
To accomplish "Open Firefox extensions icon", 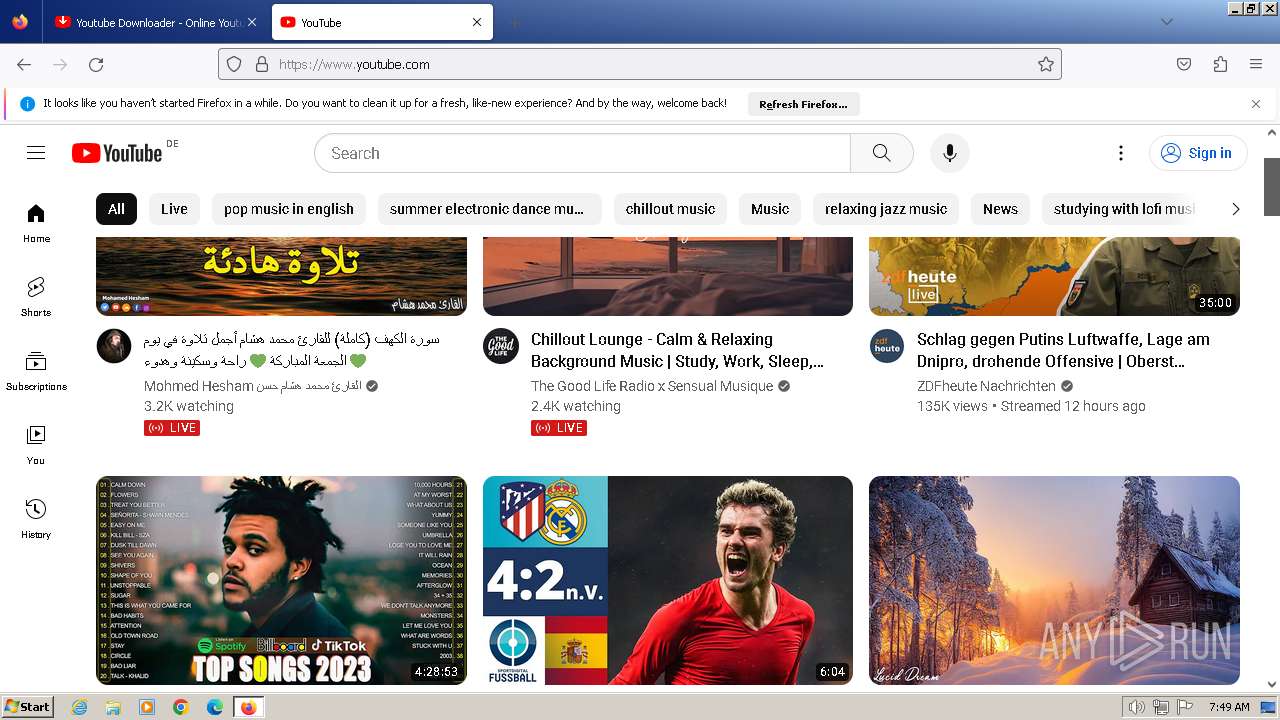I will pyautogui.click(x=1220, y=64).
